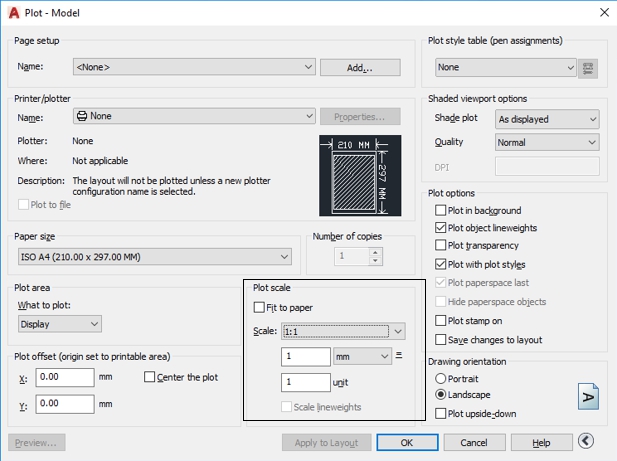Click the landscape orientation preview icon
Viewport: 617px width, 461px height.
click(588, 397)
